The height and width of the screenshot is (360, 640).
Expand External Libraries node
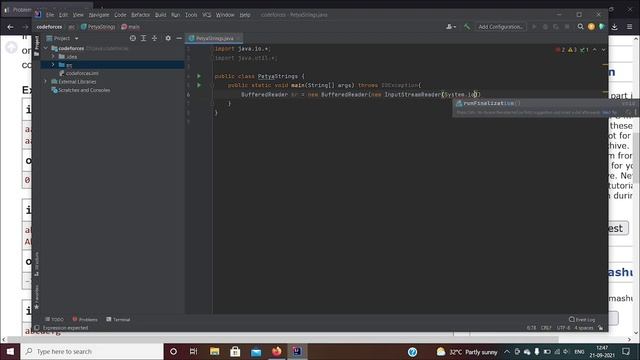click(46, 81)
